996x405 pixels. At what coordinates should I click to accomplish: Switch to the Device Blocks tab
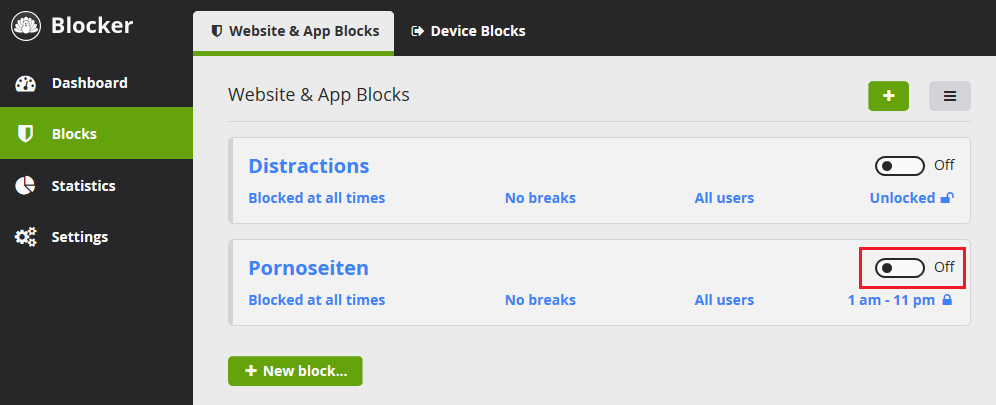point(468,31)
